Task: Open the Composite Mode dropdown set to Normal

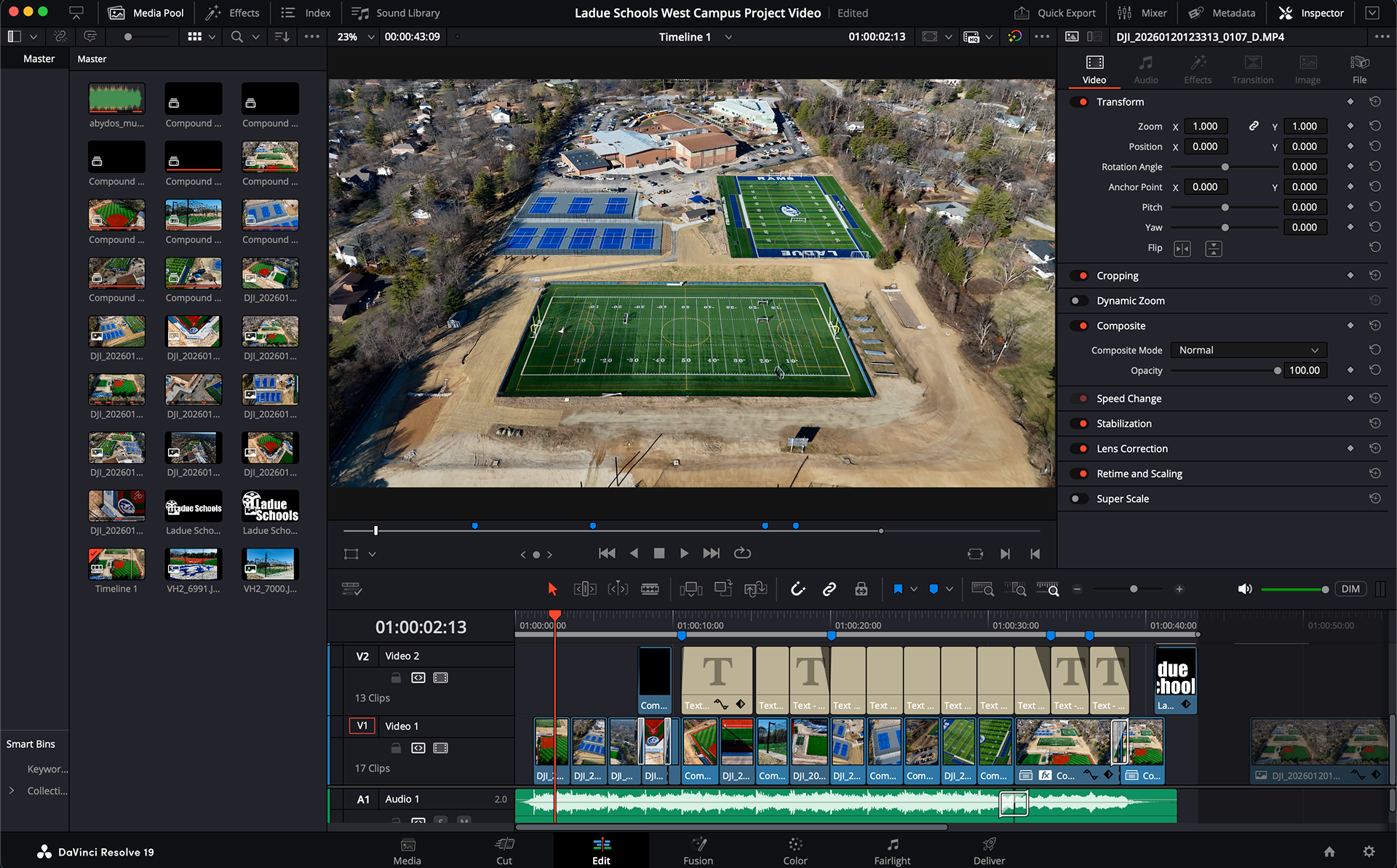Action: (1248, 350)
